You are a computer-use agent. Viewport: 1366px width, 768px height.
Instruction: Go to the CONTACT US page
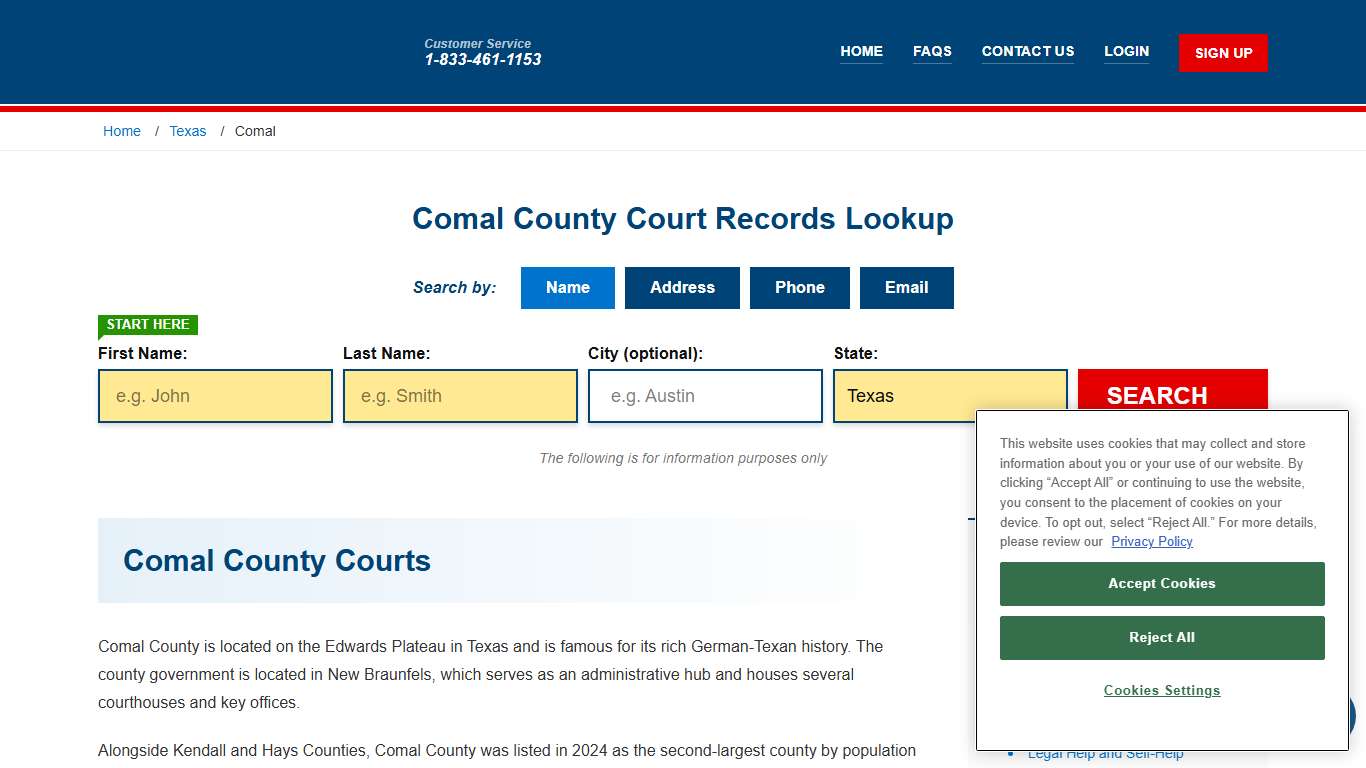click(1028, 51)
